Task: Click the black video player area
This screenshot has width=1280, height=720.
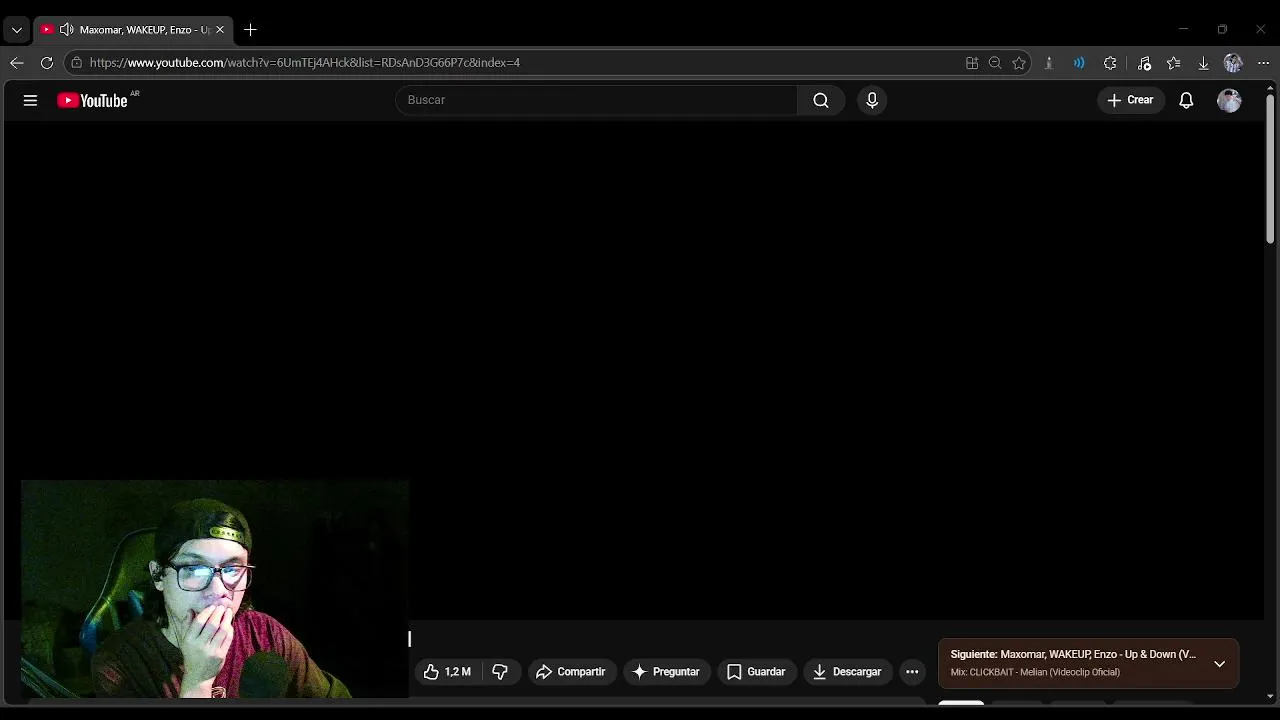Action: [632, 370]
